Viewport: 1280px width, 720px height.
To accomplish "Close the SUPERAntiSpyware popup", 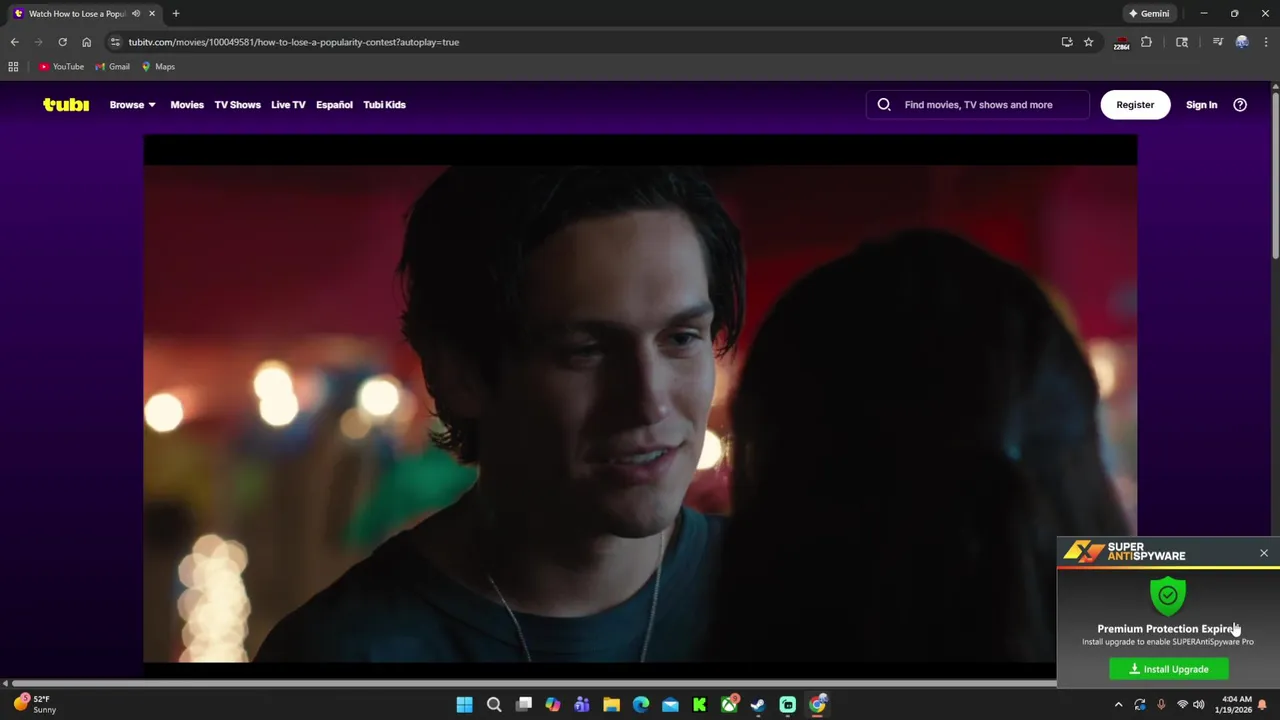I will (1264, 552).
